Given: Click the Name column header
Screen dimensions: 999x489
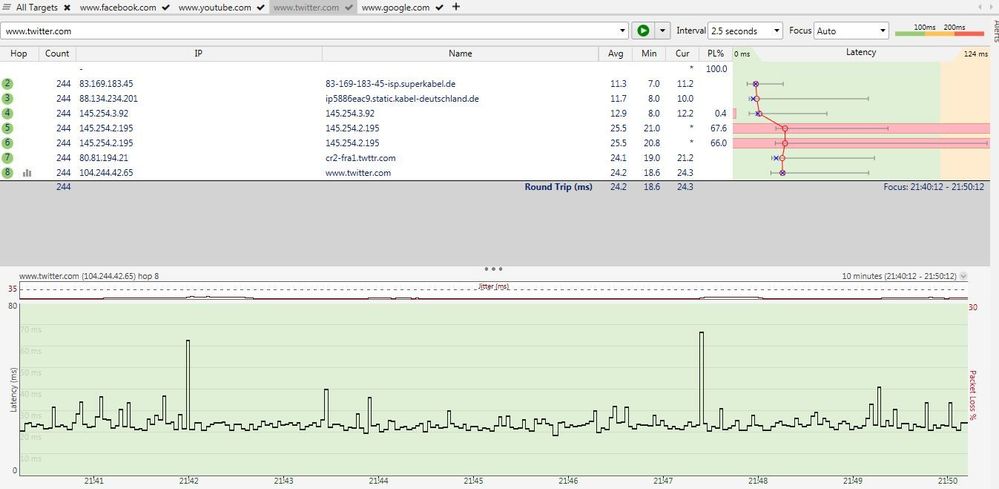Looking at the screenshot, I should (460, 53).
